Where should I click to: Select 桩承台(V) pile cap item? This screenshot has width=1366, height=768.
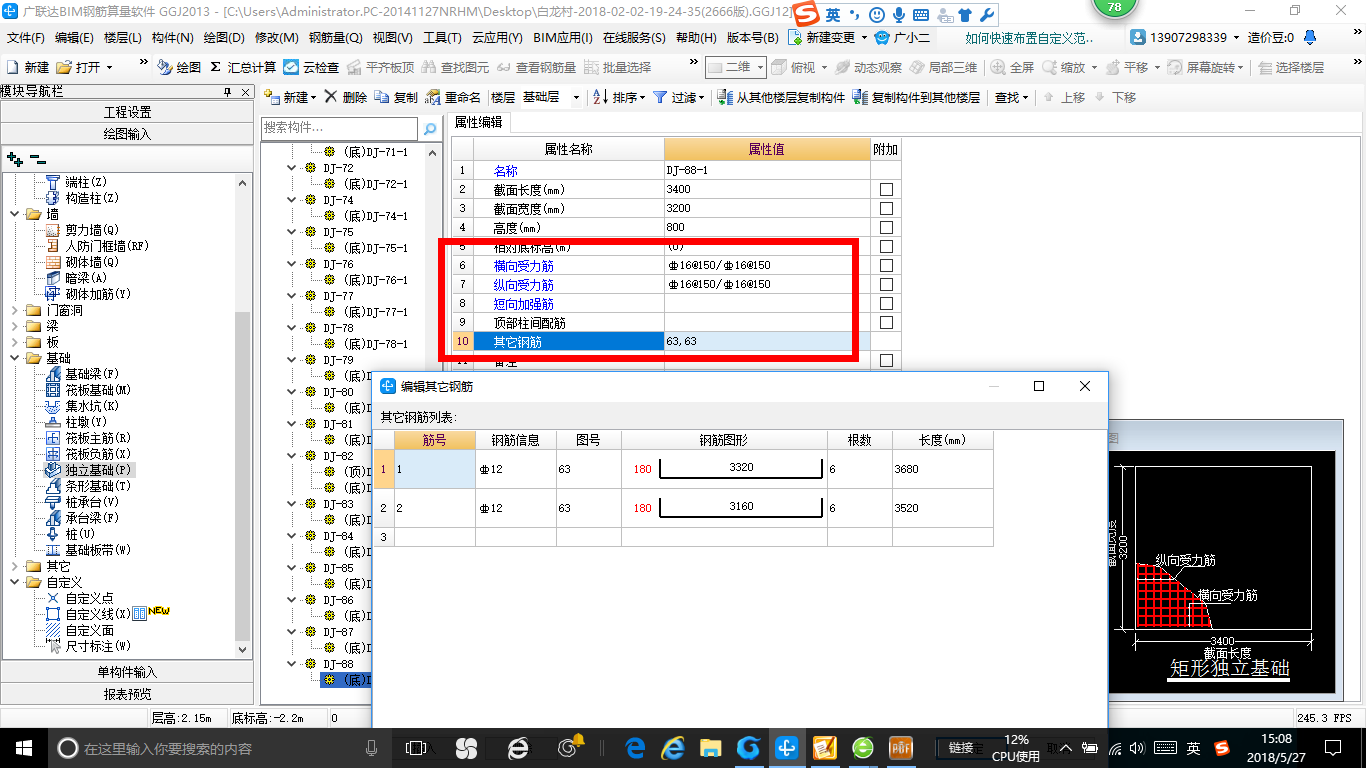point(92,502)
